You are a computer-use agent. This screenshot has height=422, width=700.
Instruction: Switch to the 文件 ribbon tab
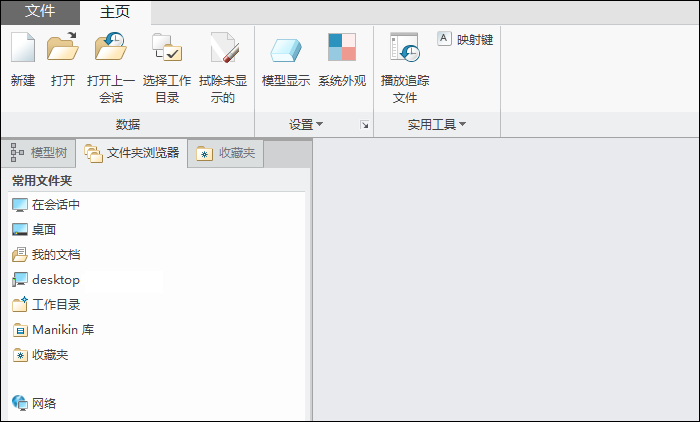[x=40, y=11]
